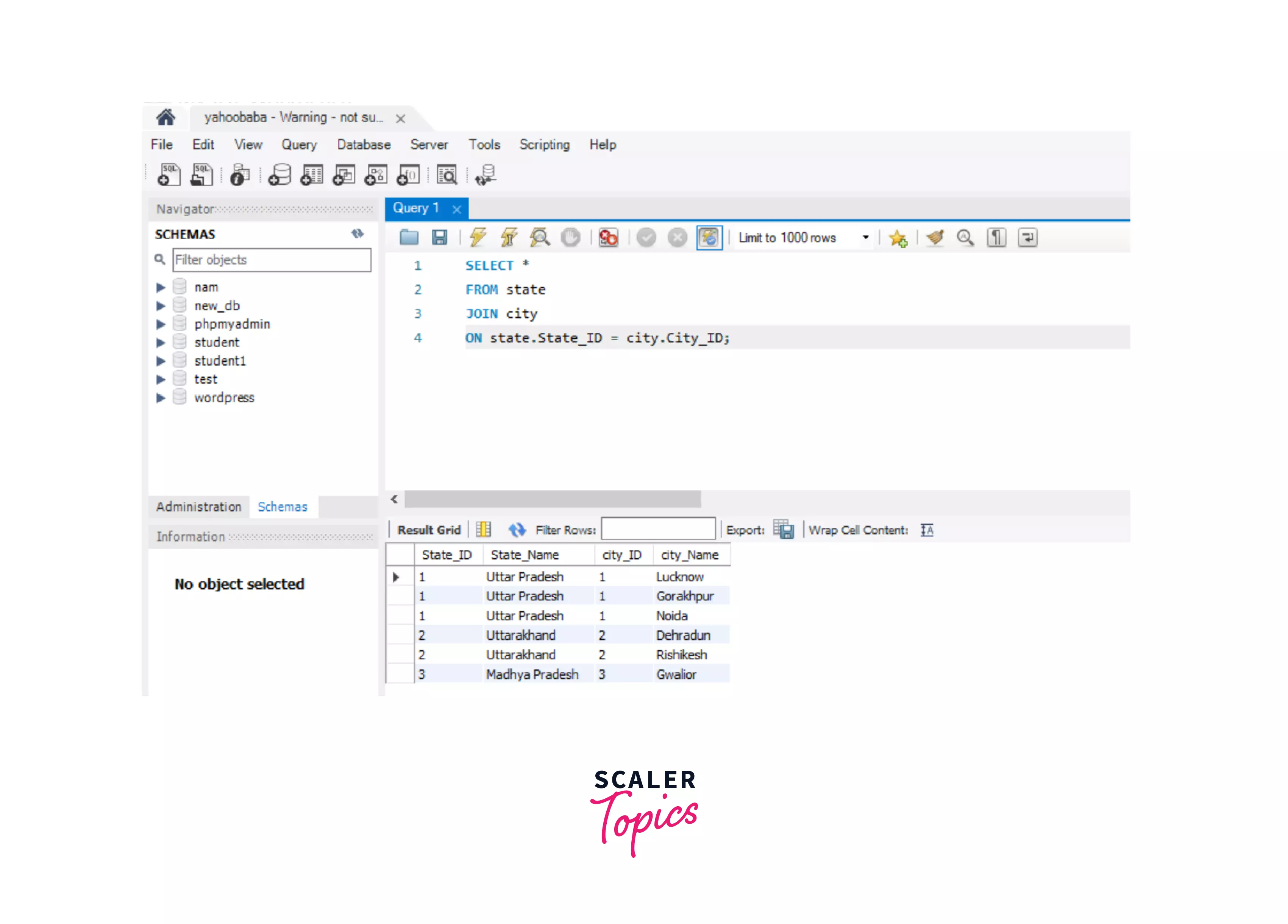Expand the wordpress schema tree

(x=161, y=397)
